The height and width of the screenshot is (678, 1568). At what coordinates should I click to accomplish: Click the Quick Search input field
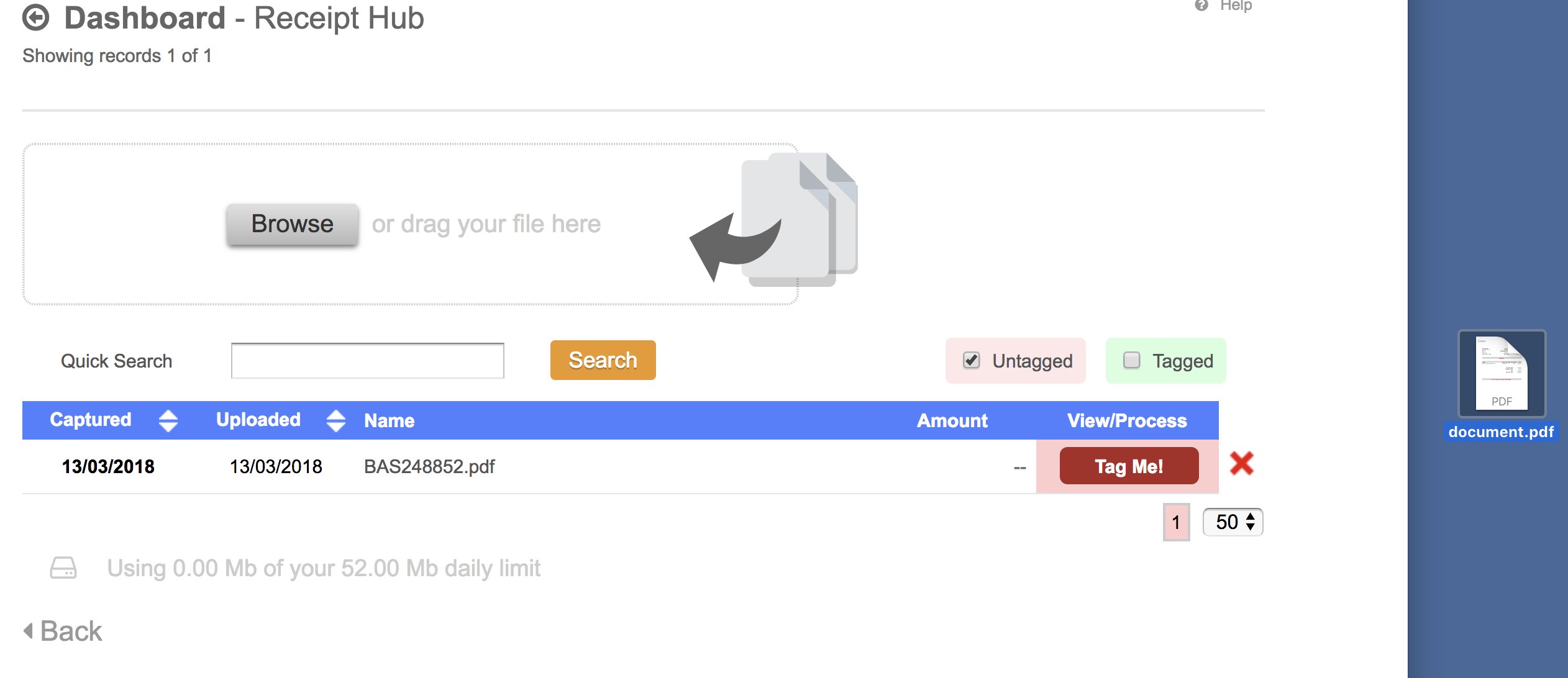pos(368,361)
